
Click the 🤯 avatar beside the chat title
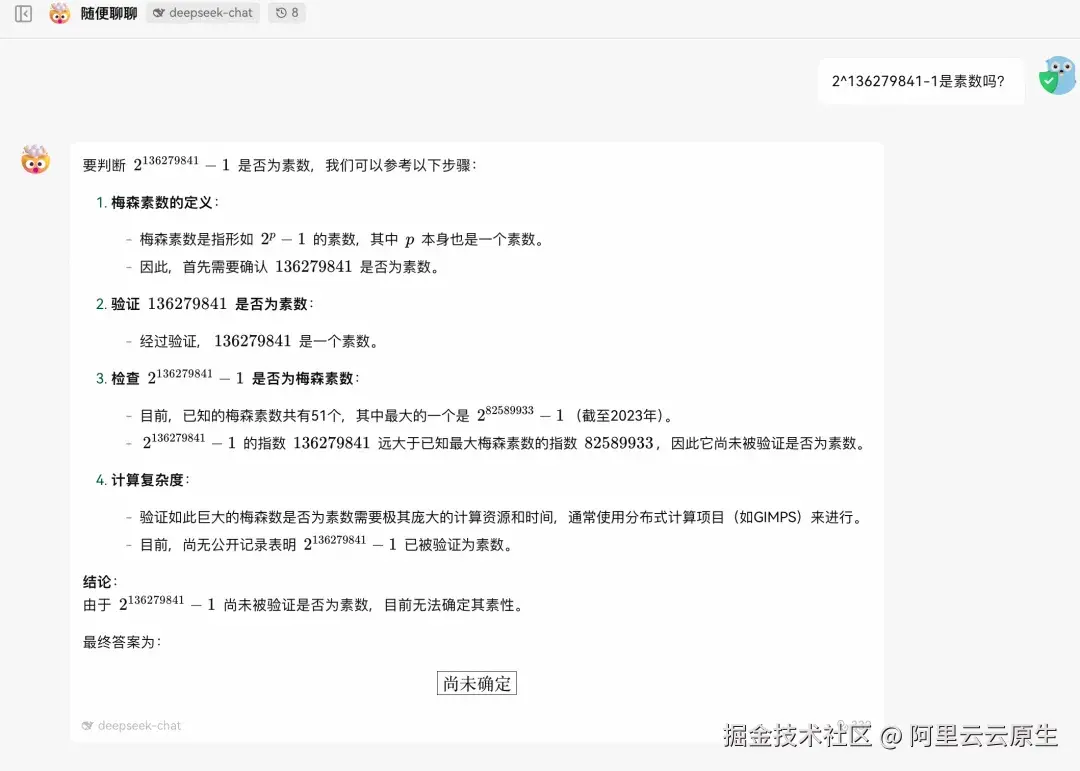[x=59, y=14]
